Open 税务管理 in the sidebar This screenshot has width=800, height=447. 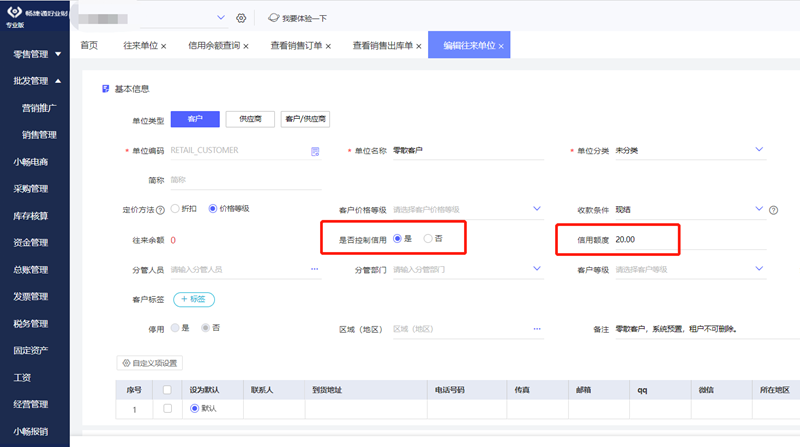pos(31,324)
